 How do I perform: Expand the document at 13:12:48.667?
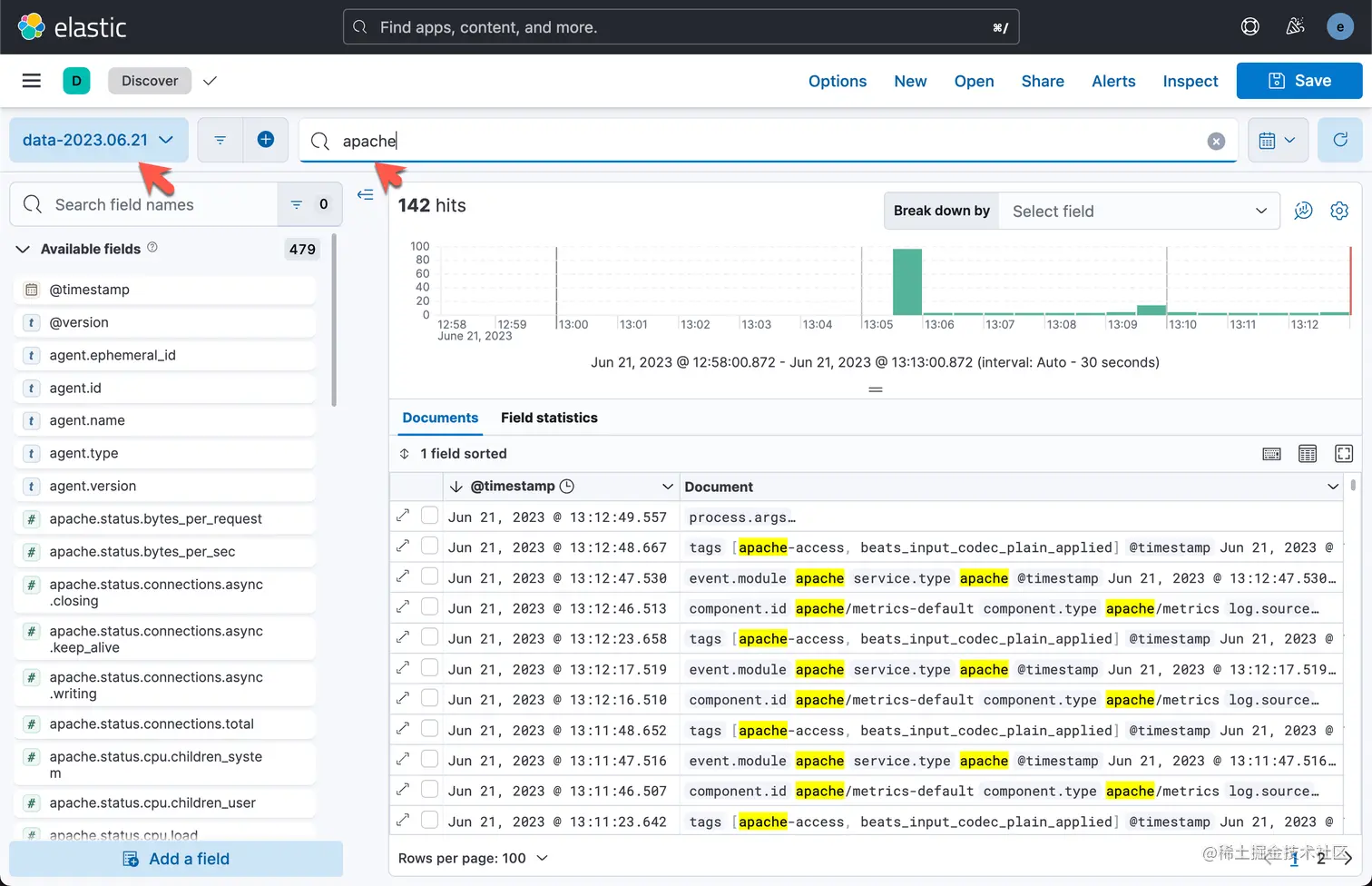[x=403, y=546]
